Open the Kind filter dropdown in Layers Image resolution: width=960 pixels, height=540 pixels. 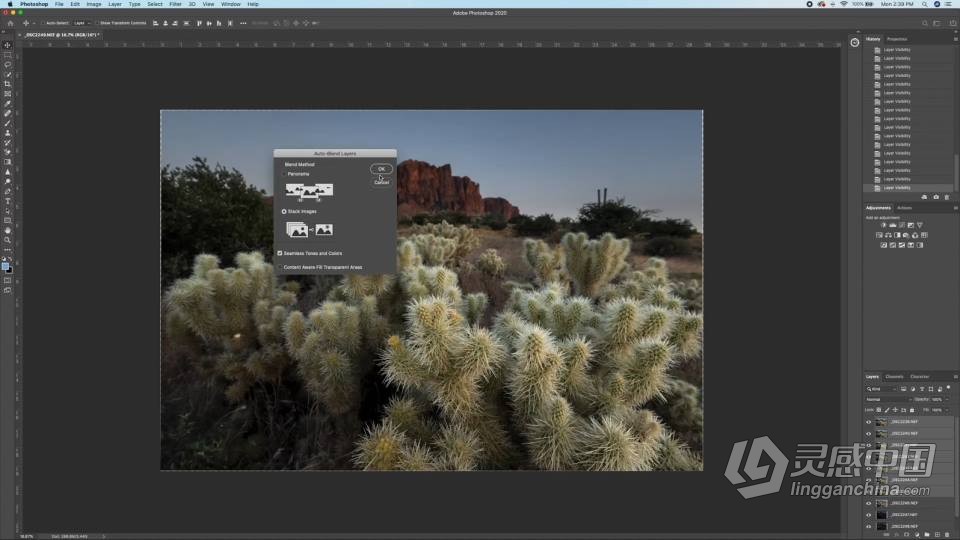(x=882, y=389)
